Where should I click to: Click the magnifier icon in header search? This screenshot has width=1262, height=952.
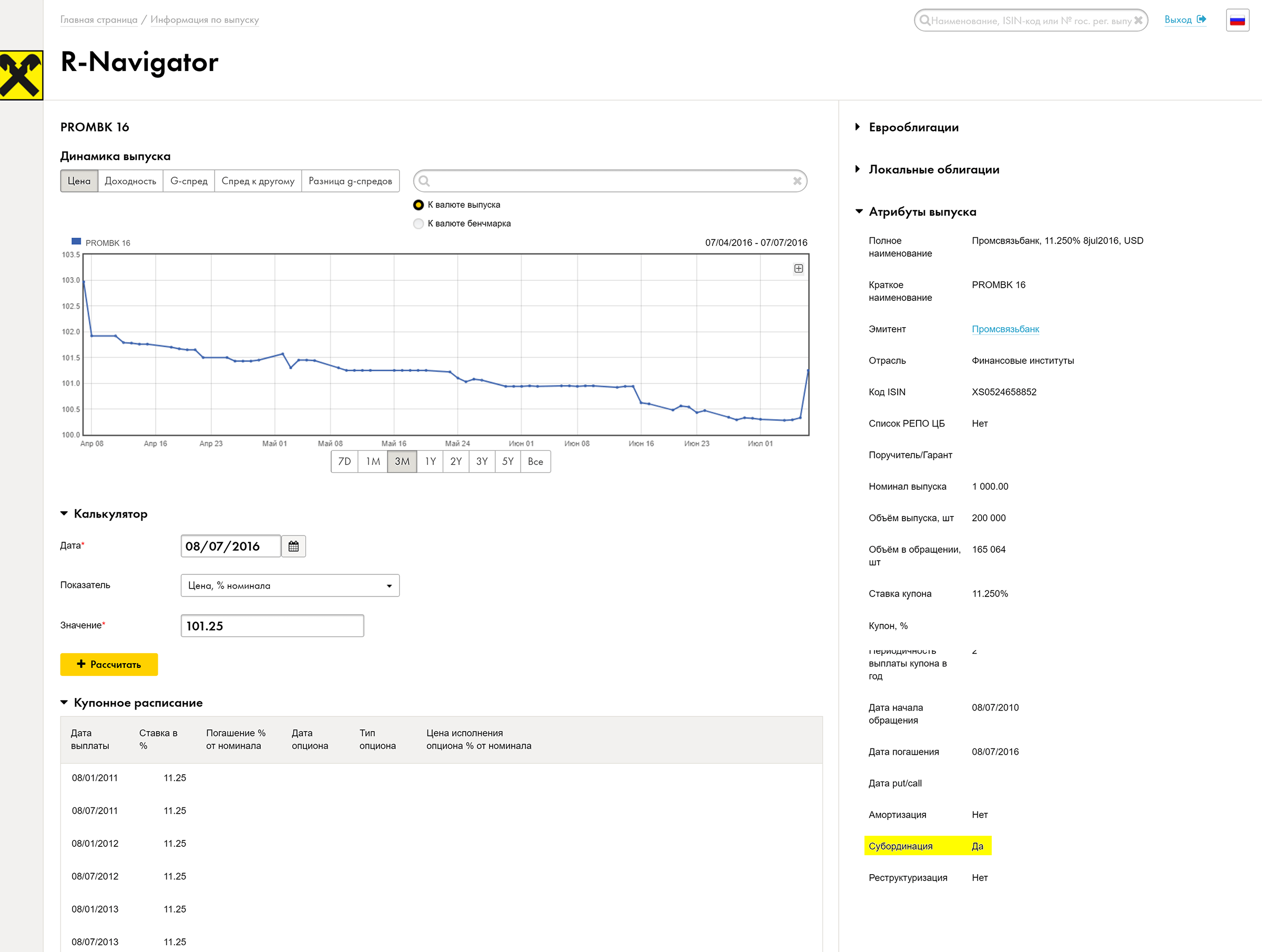pyautogui.click(x=924, y=21)
